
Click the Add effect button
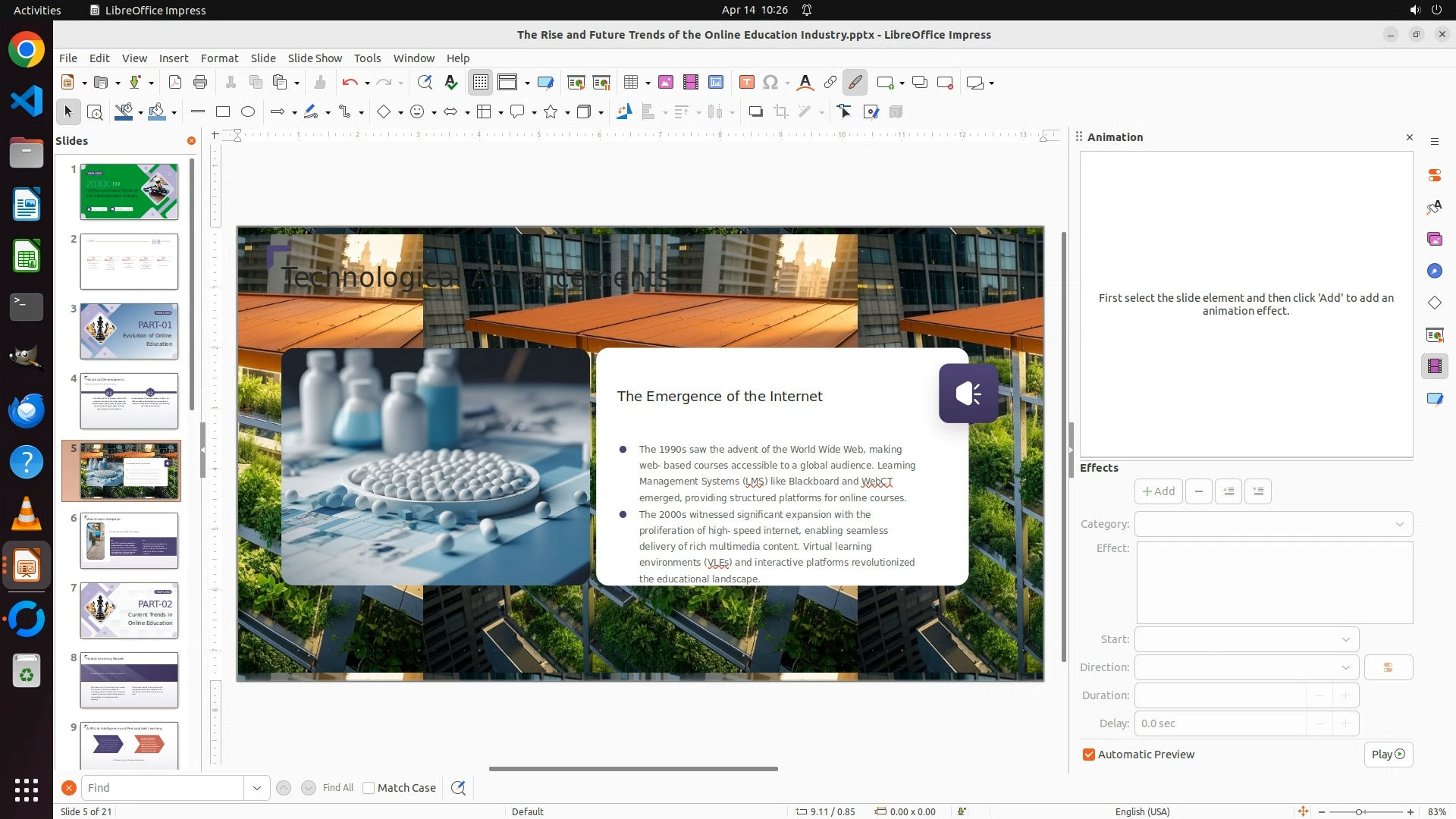1158,491
